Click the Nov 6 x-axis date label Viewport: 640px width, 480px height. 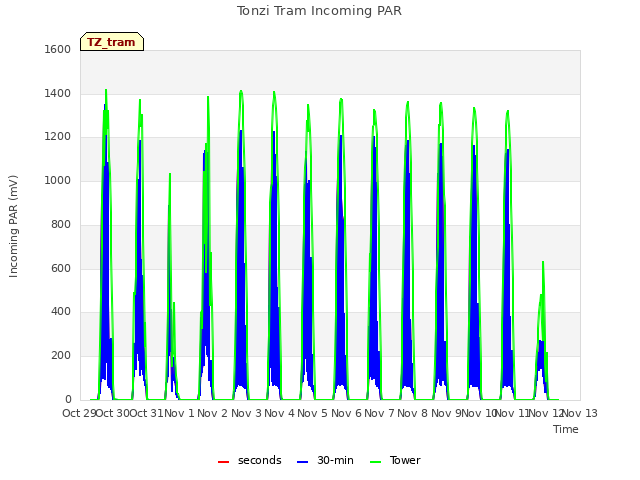[346, 413]
